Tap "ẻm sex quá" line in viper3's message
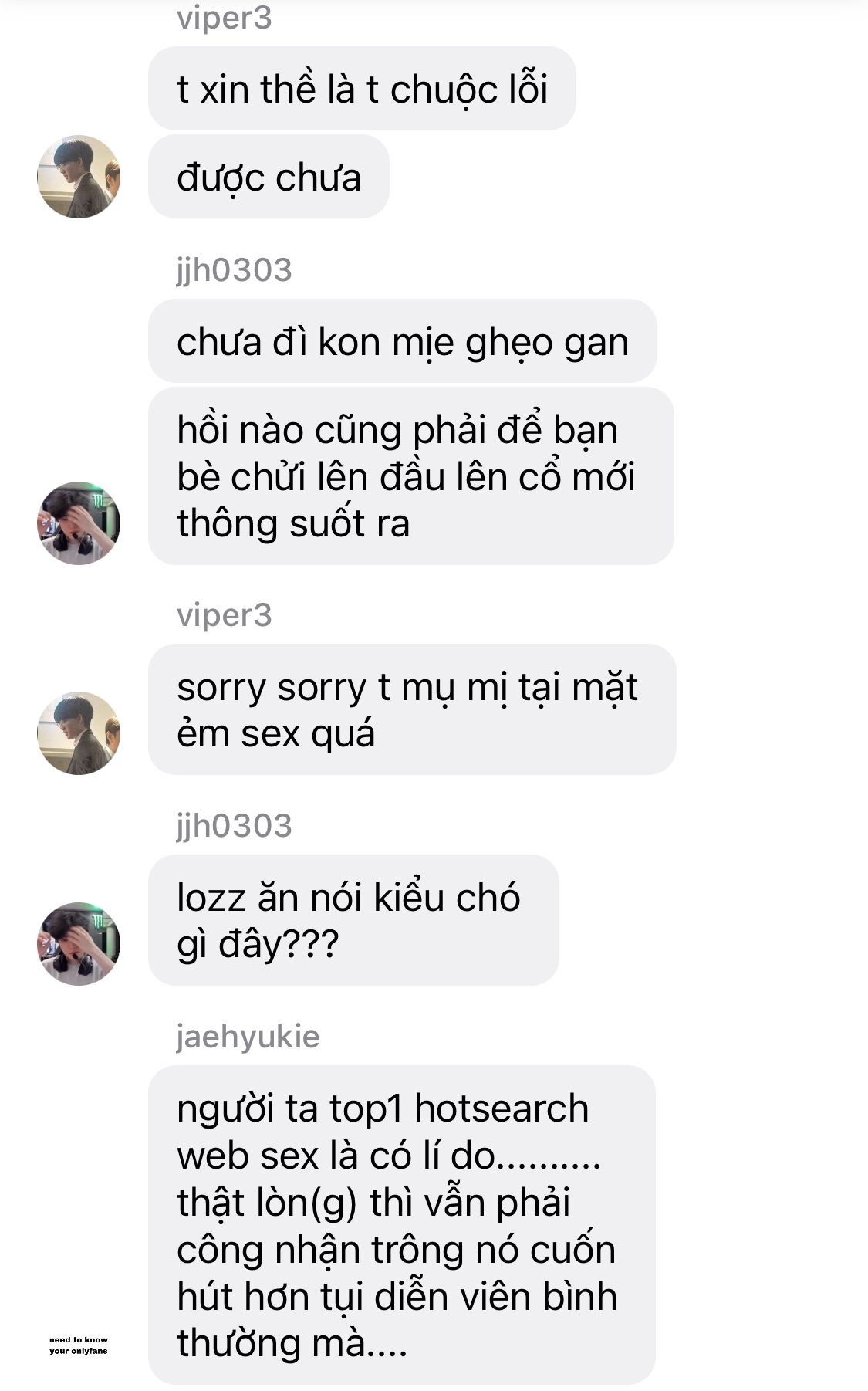The image size is (868, 1391). point(275,733)
